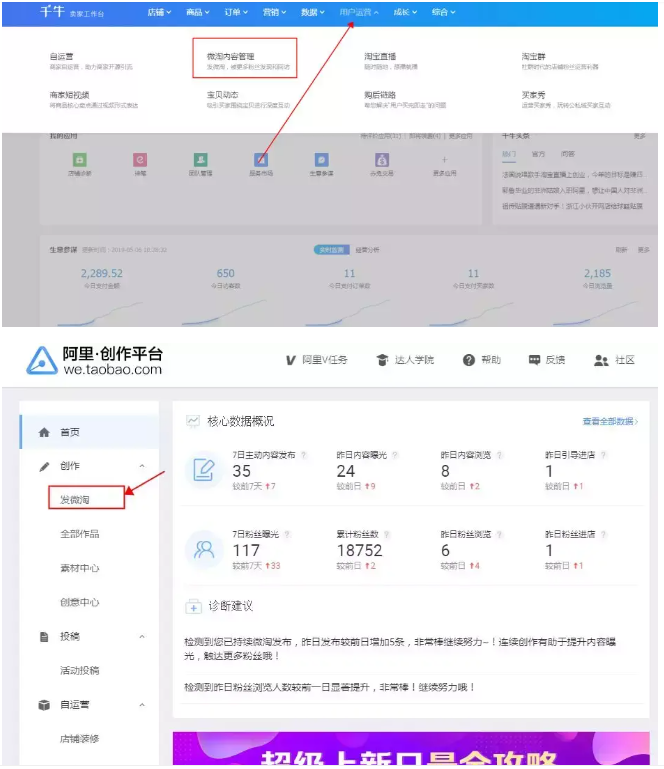
Task: Click the 首页 home icon in sidebar
Action: [44, 432]
